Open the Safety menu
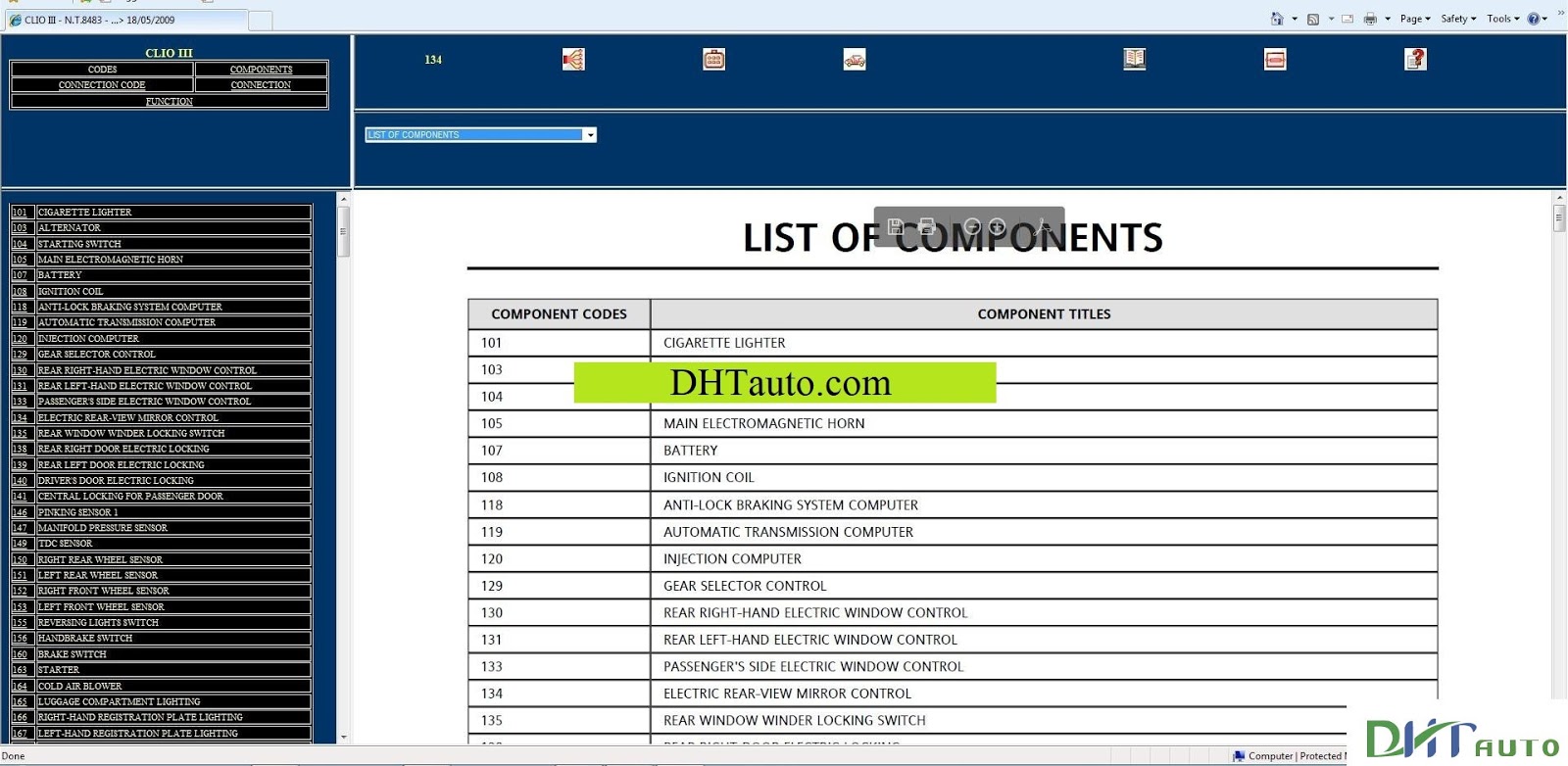The height and width of the screenshot is (766, 1568). click(x=1458, y=19)
